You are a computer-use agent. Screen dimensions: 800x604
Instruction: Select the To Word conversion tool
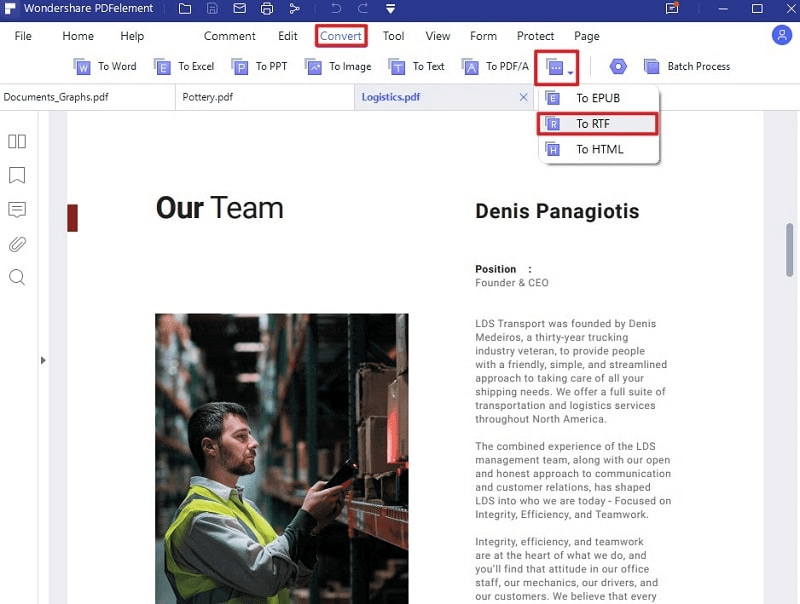click(x=104, y=66)
